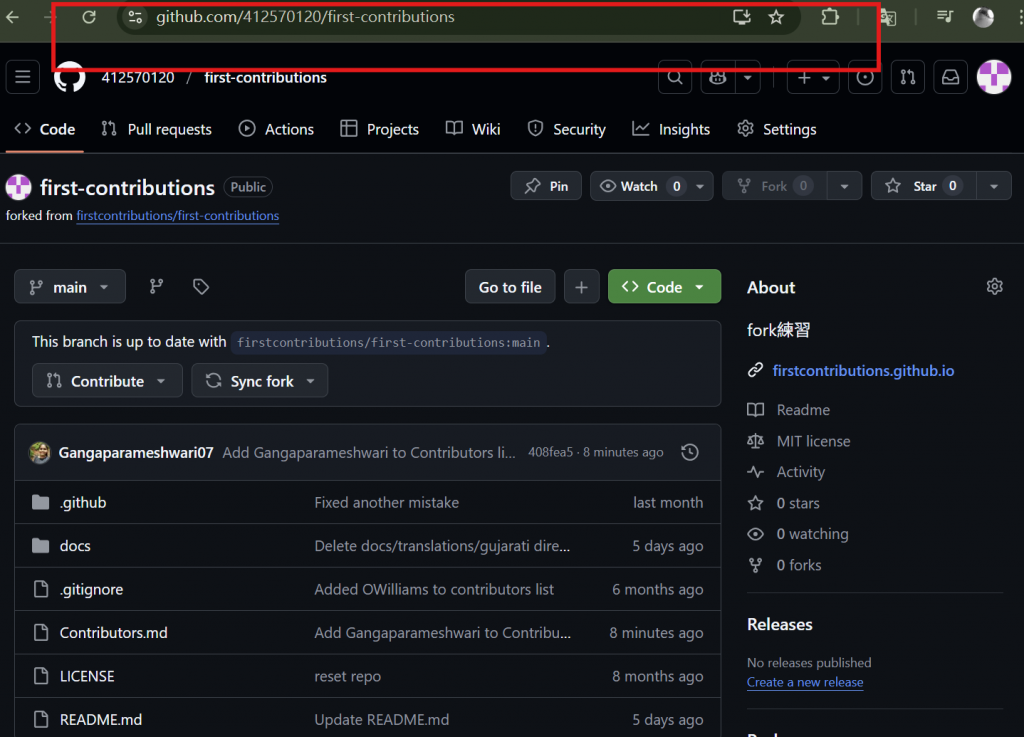View the 0 stars link
Viewport: 1024px width, 737px height.
[x=797, y=503]
